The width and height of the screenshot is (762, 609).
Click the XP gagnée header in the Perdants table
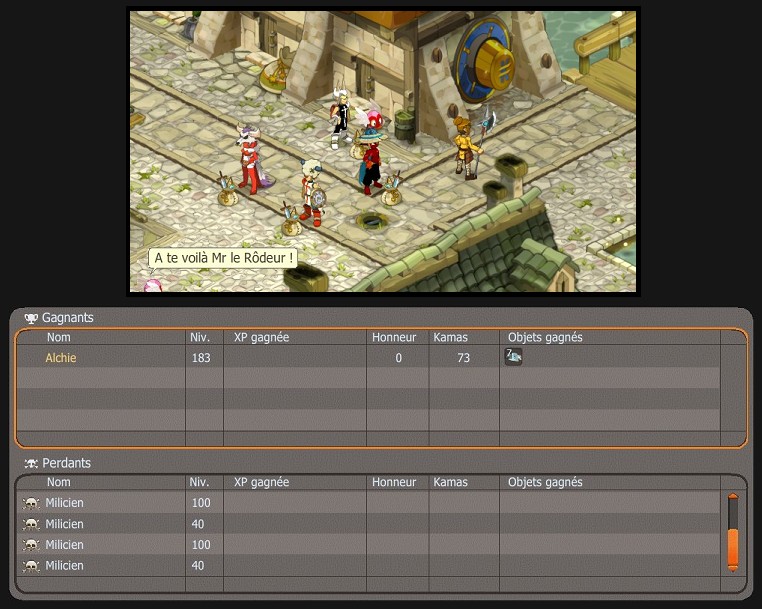pos(261,482)
